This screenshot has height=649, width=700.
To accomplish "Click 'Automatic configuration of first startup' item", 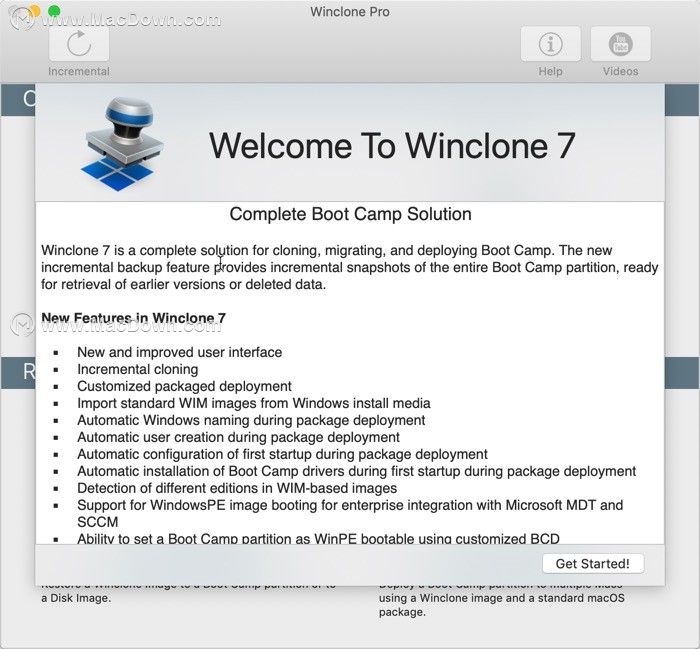I will coord(282,454).
